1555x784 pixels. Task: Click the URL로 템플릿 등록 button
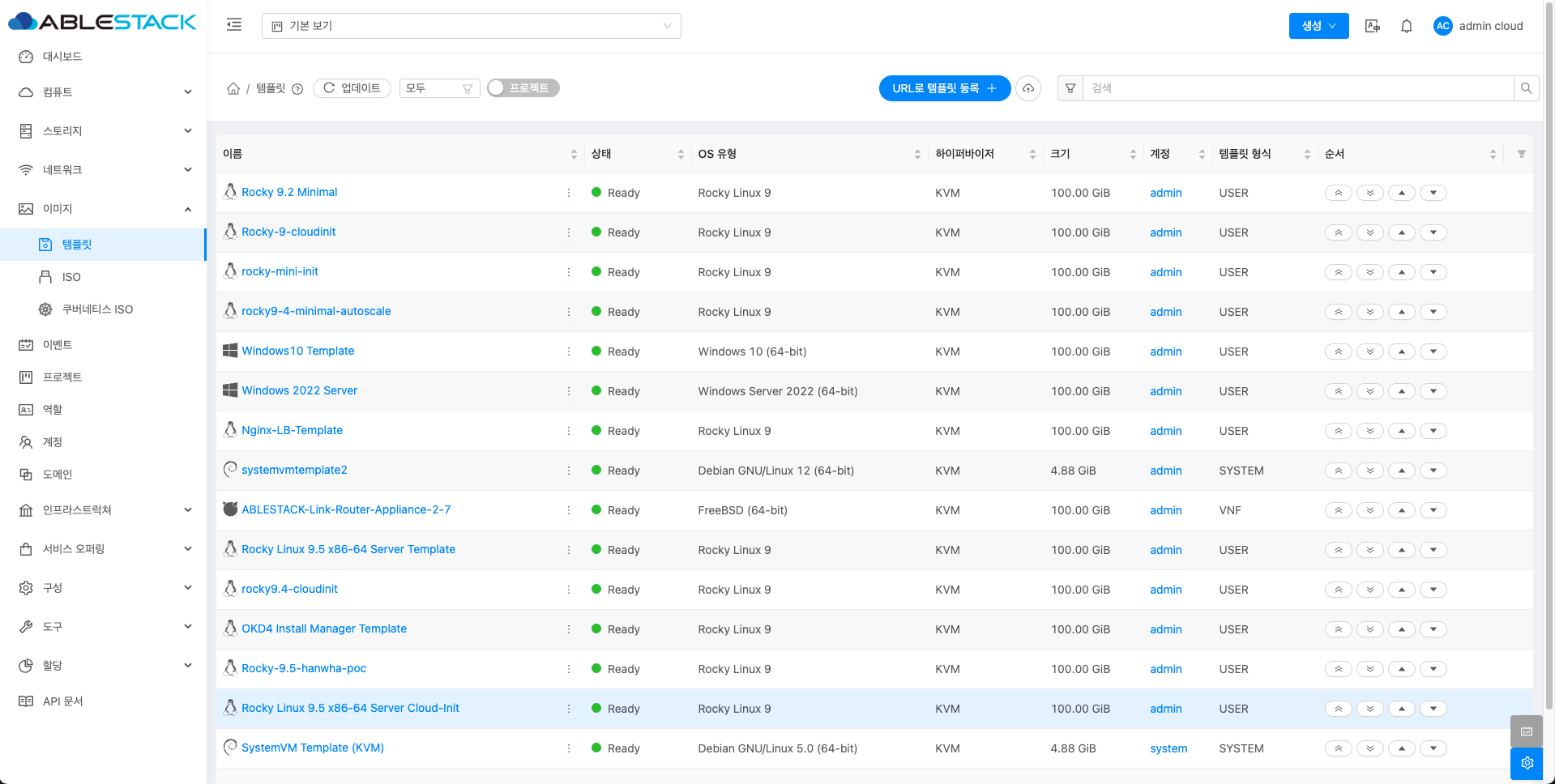tap(944, 88)
